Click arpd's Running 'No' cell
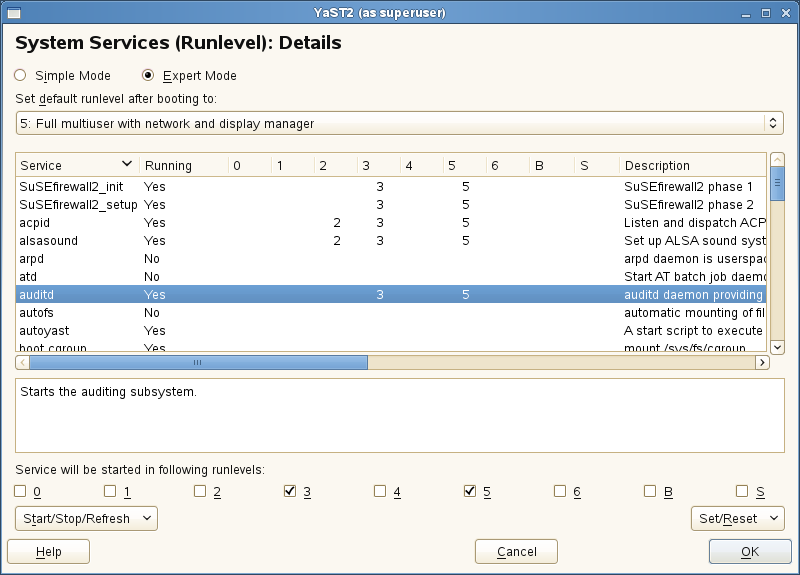The width and height of the screenshot is (800, 575). click(152, 259)
